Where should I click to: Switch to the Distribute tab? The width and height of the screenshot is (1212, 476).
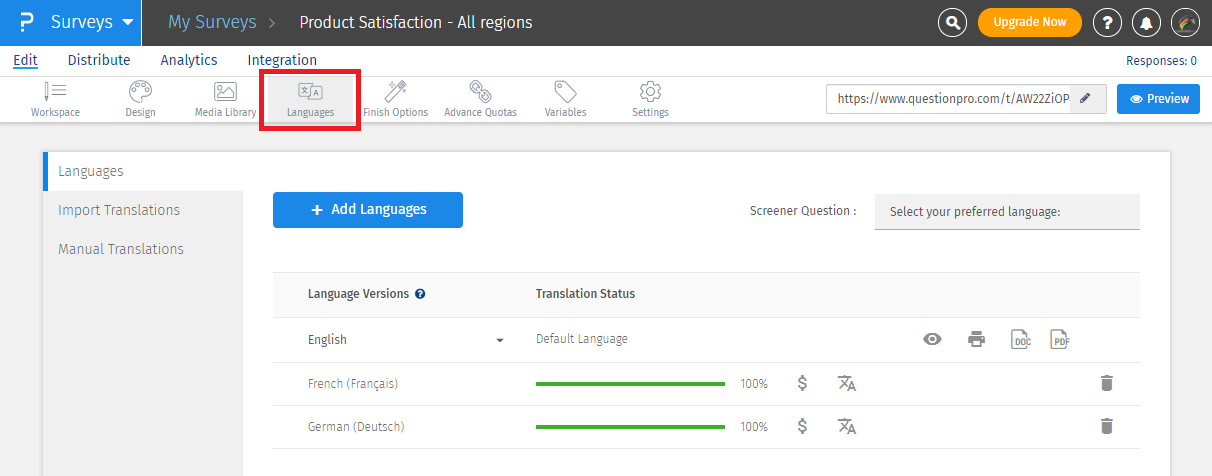coord(99,60)
